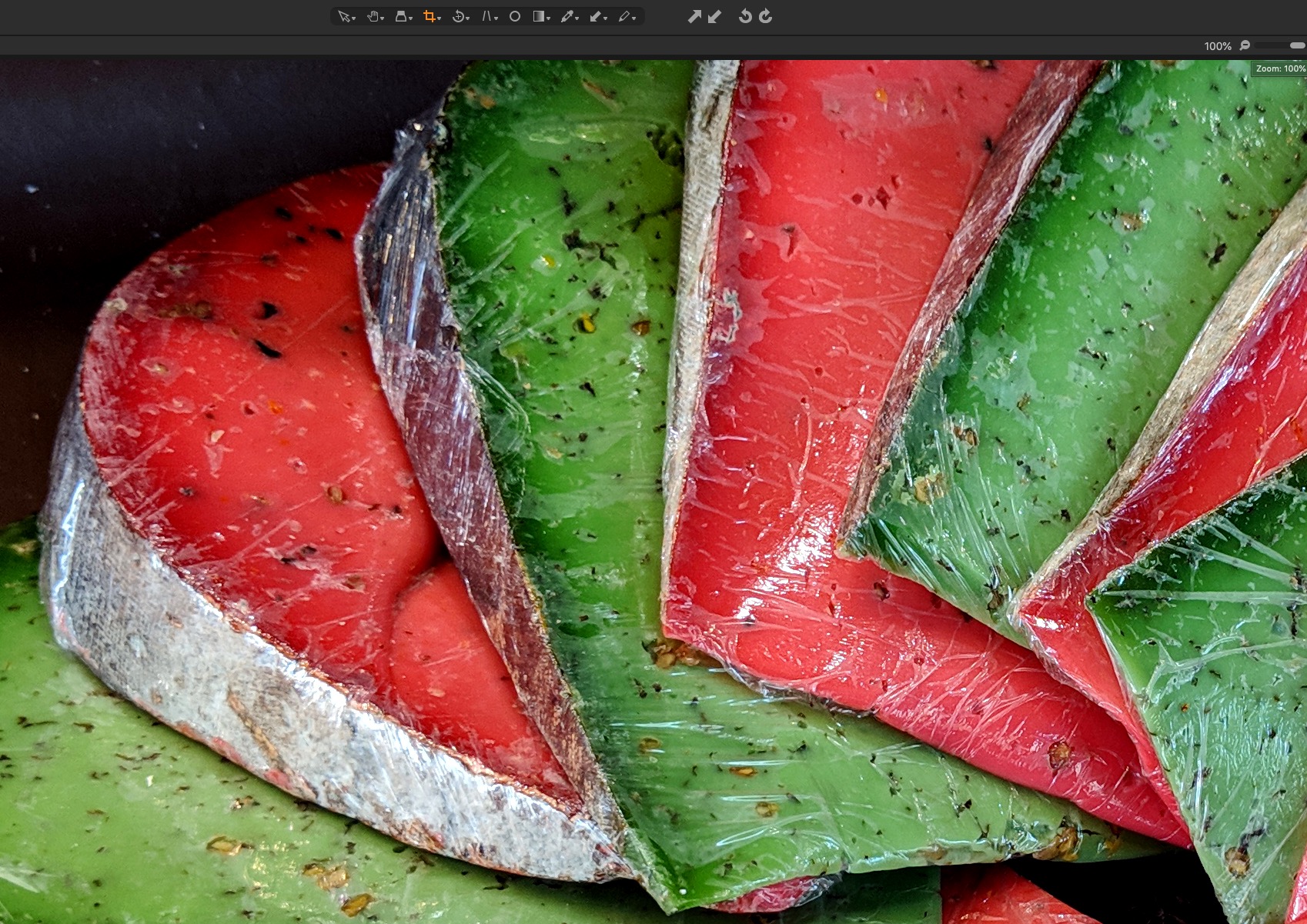Redo the last undone edit
The width and height of the screenshot is (1307, 924).
click(765, 16)
